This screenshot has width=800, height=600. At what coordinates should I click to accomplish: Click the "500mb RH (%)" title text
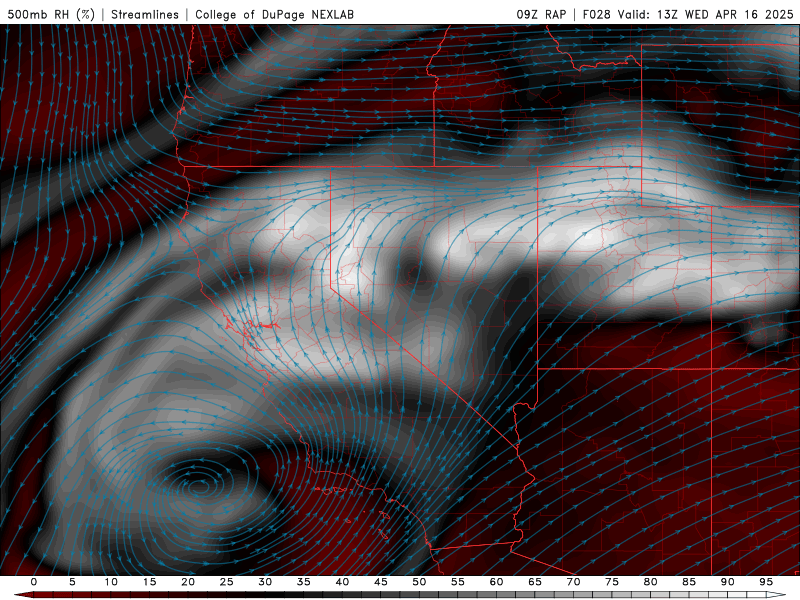[x=51, y=14]
